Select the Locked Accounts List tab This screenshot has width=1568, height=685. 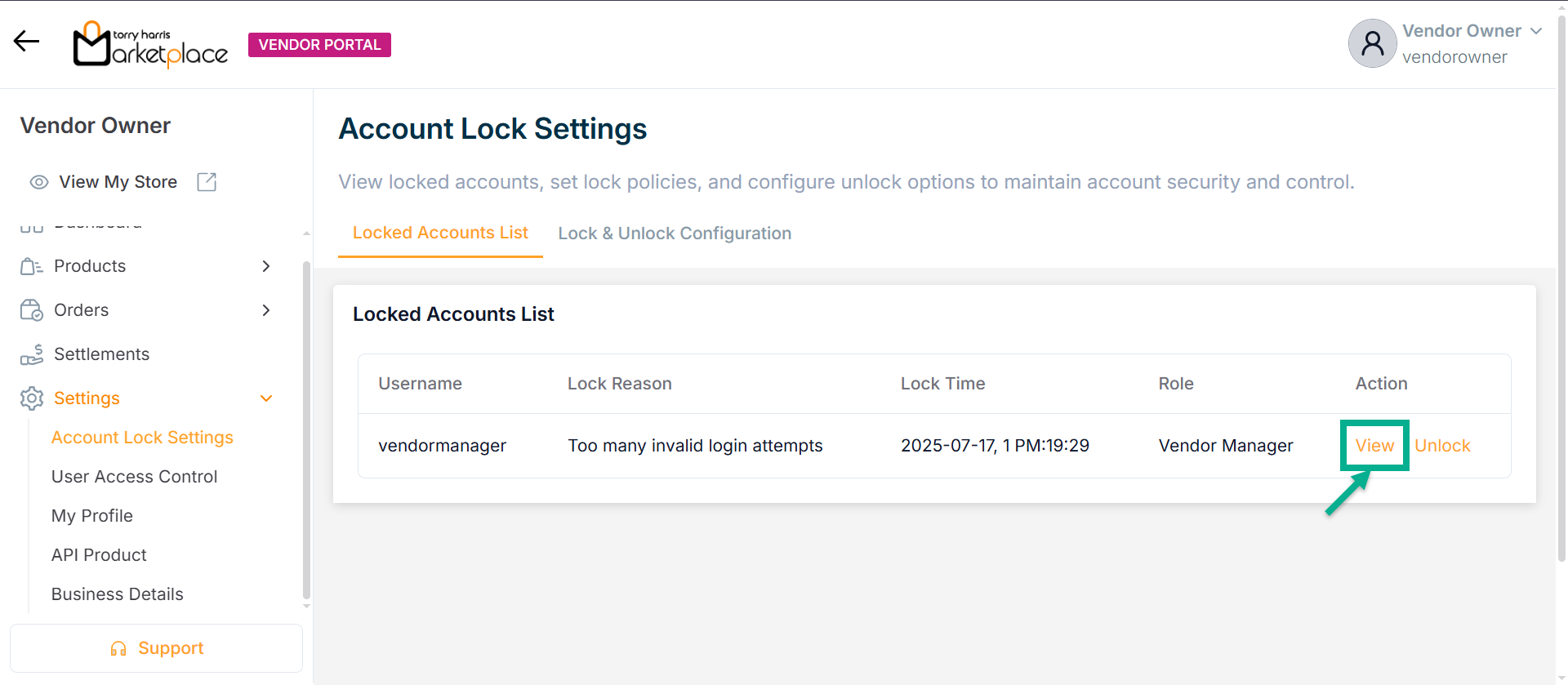(440, 233)
